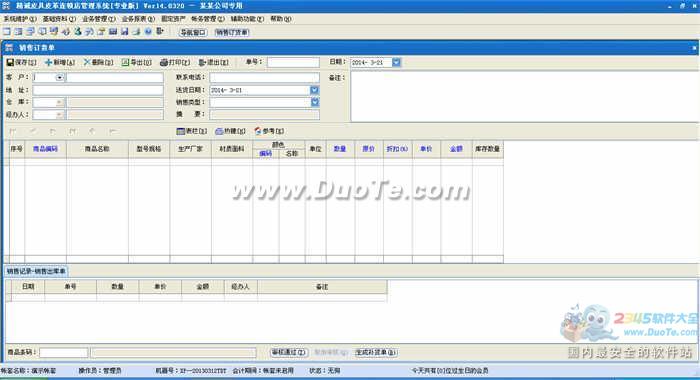Open the 日期 date dropdown at top
This screenshot has width=700, height=380.
pyautogui.click(x=396, y=63)
